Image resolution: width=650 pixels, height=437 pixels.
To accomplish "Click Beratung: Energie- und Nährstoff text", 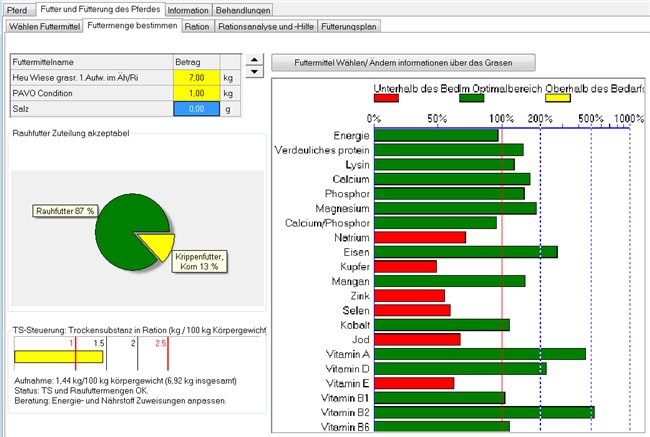I will coord(120,401).
